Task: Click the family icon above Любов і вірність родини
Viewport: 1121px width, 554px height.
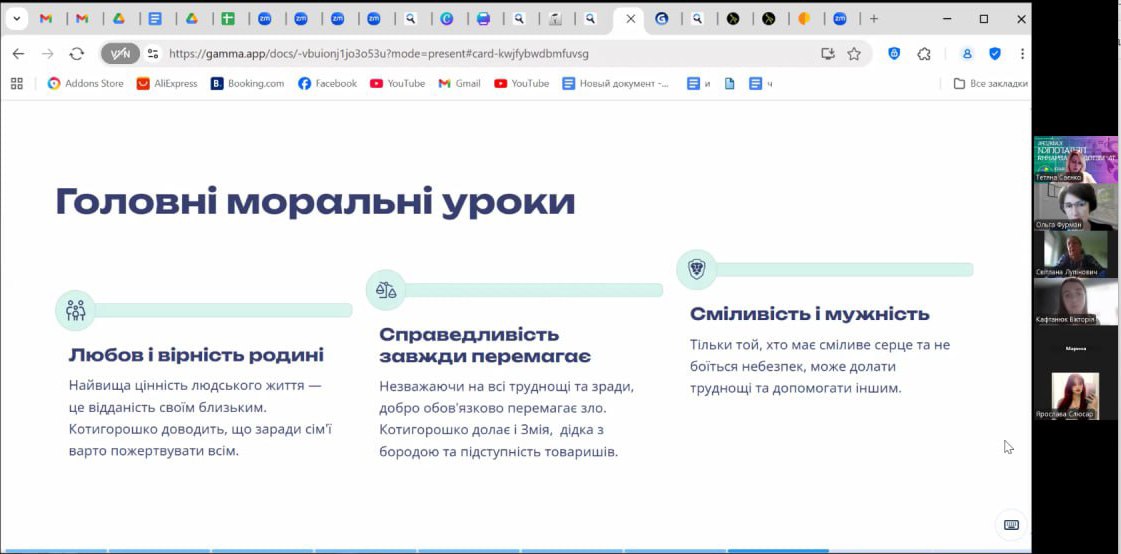Action: pyautogui.click(x=75, y=311)
